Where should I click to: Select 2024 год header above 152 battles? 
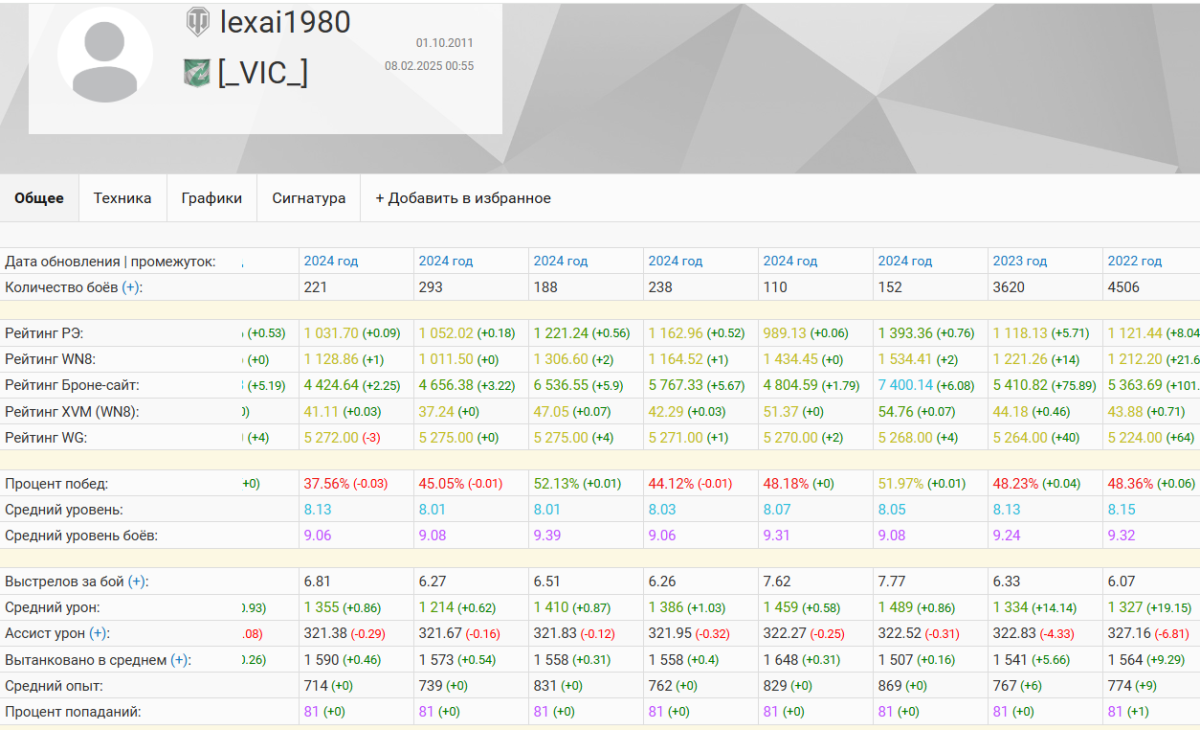point(905,261)
